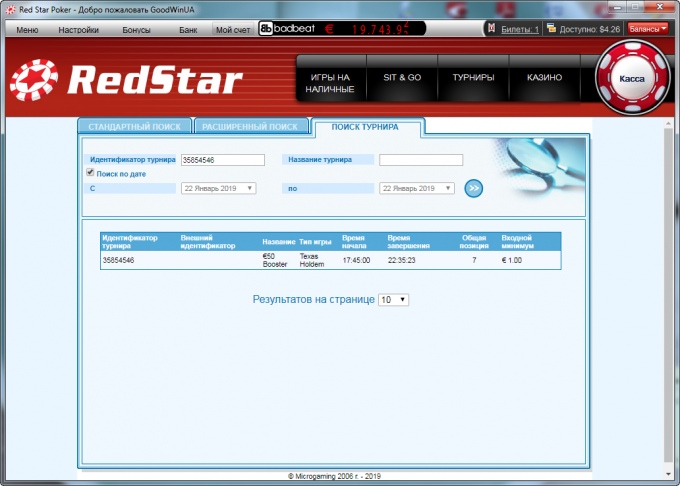Click the coins icon beside Доступно

coord(551,29)
